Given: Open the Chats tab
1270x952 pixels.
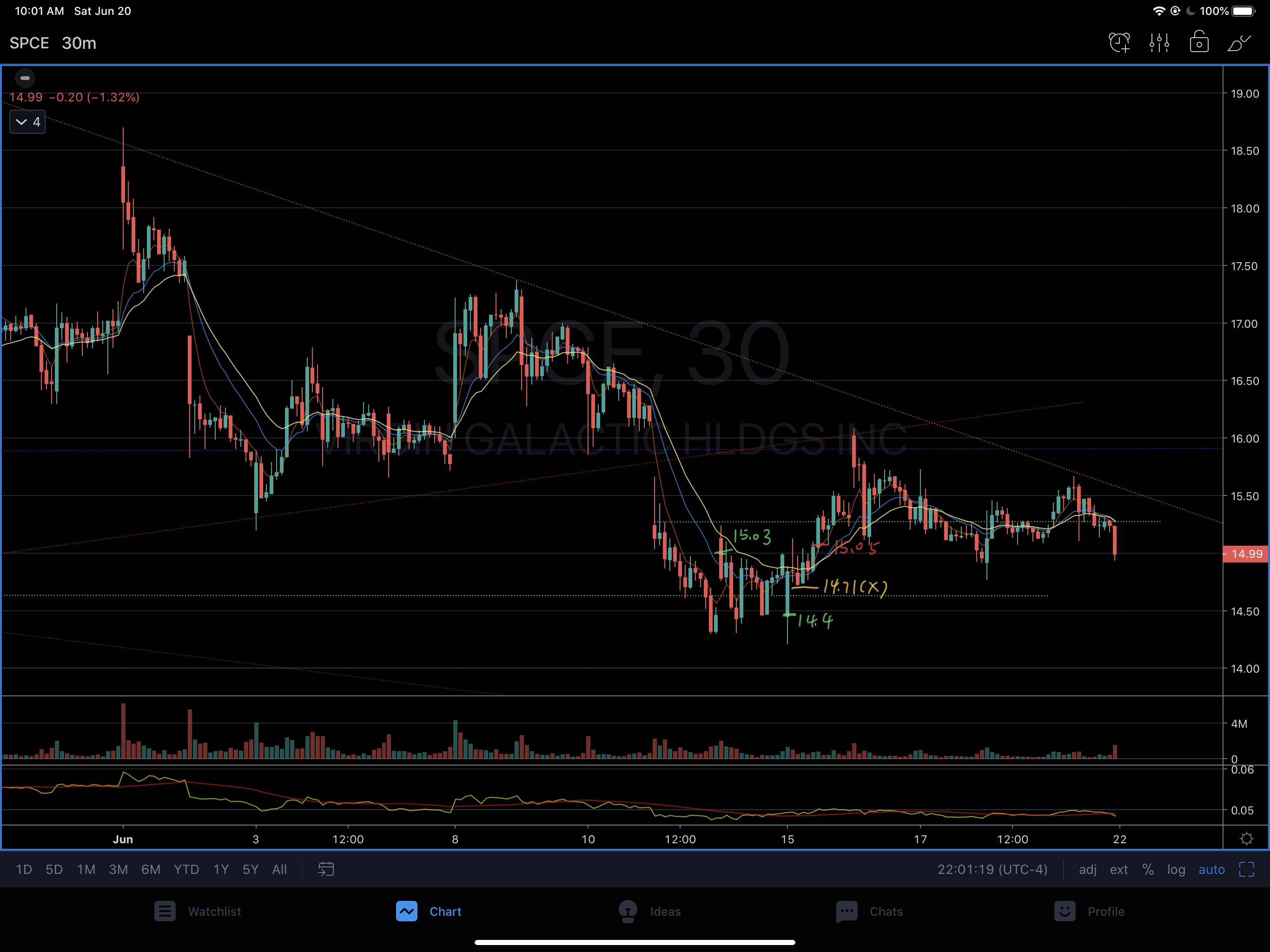Looking at the screenshot, I should tap(869, 911).
